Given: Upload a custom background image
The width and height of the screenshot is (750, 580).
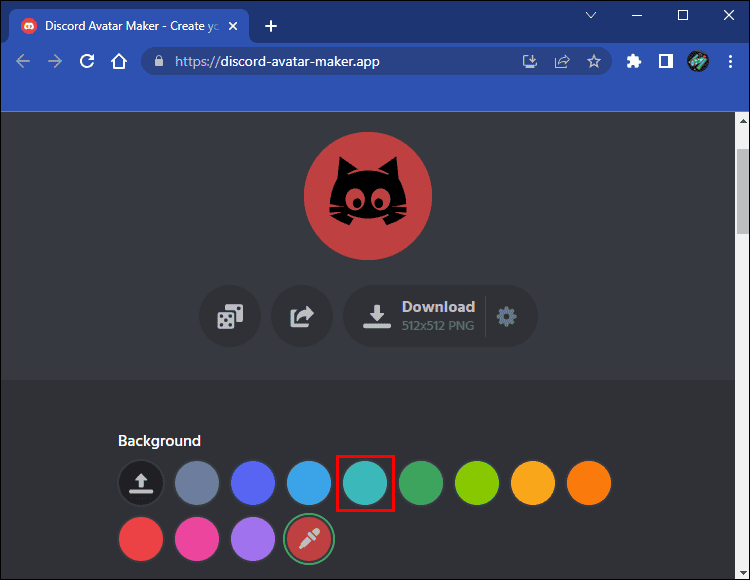Looking at the screenshot, I should [x=141, y=483].
